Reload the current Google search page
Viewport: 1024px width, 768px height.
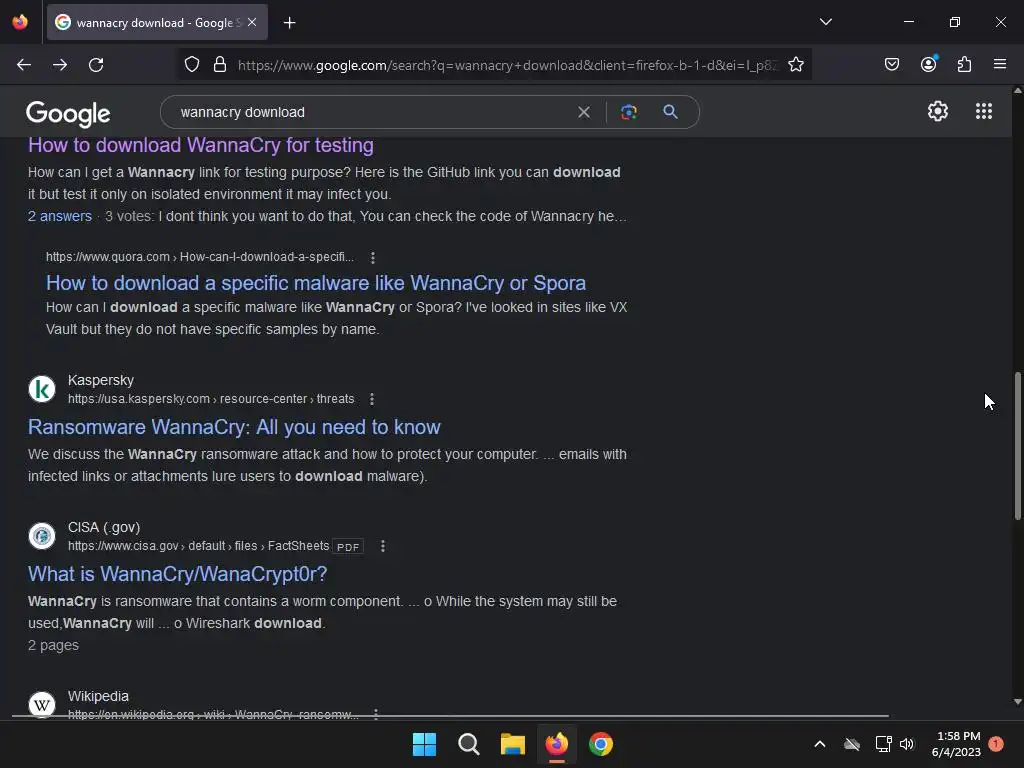click(x=96, y=65)
